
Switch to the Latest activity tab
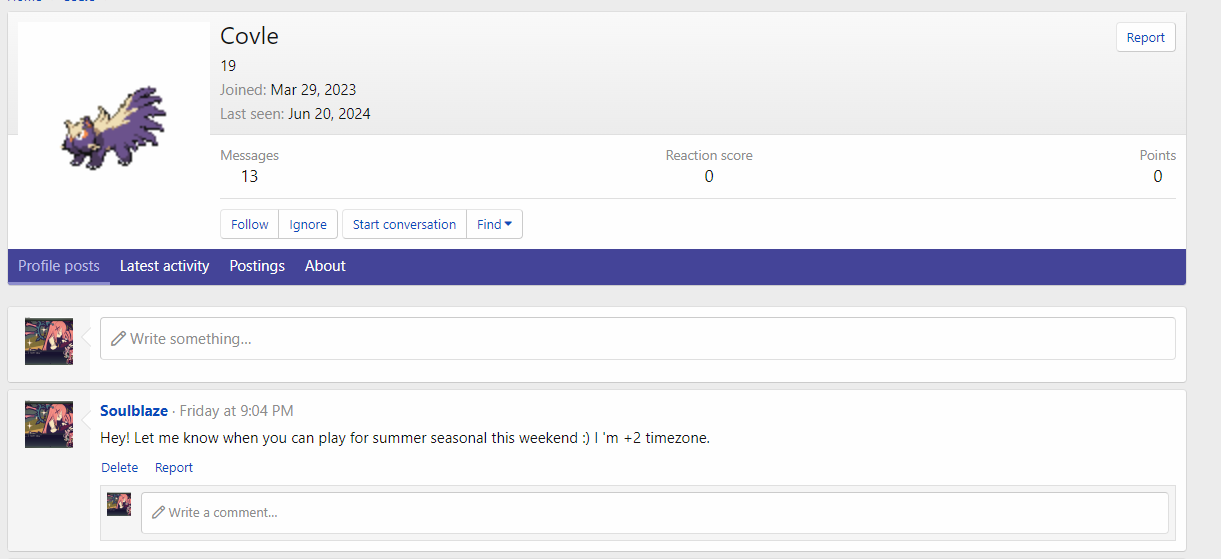pyautogui.click(x=164, y=266)
